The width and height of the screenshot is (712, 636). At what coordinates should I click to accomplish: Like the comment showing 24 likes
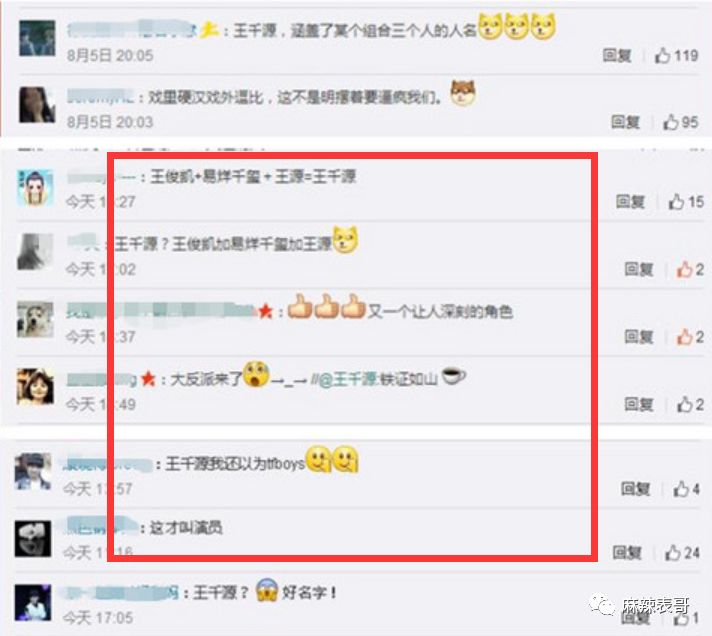point(673,552)
